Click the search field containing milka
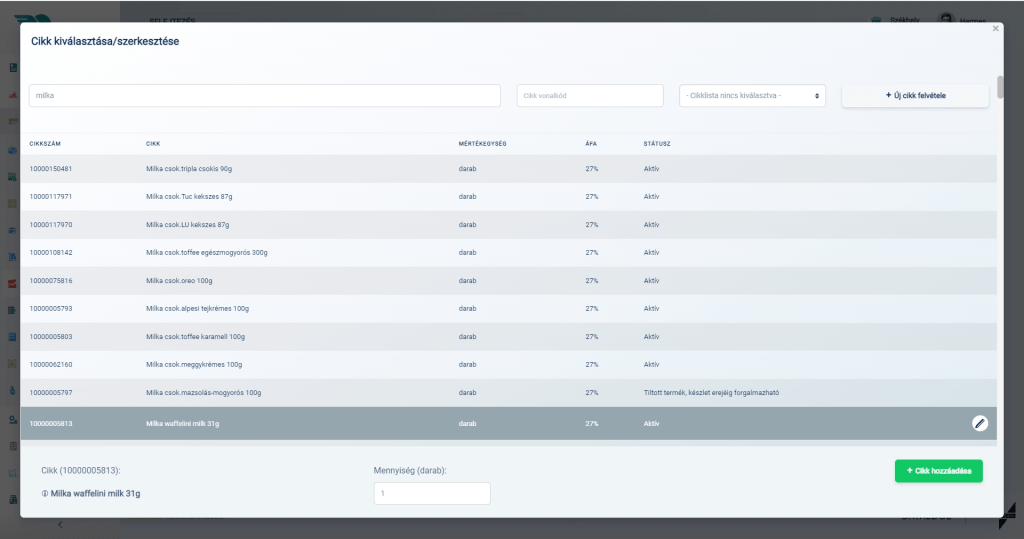The image size is (1024, 539). pyautogui.click(x=264, y=95)
